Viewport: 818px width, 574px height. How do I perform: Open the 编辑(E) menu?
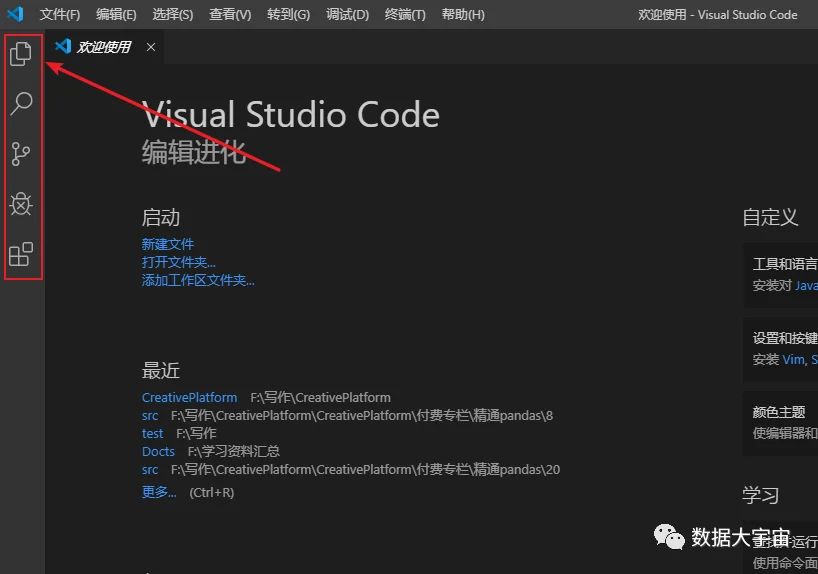(x=116, y=15)
